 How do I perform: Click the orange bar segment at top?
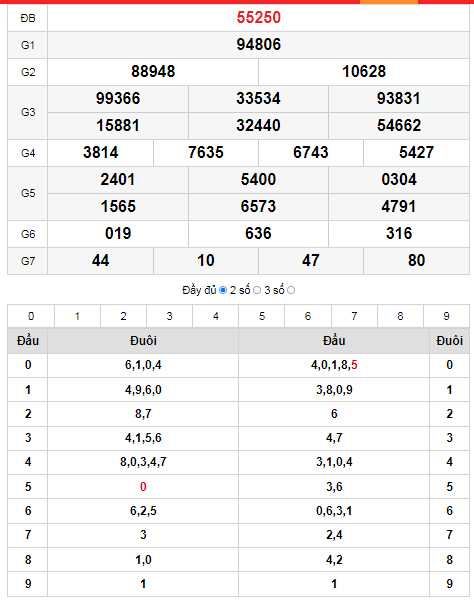389,2
